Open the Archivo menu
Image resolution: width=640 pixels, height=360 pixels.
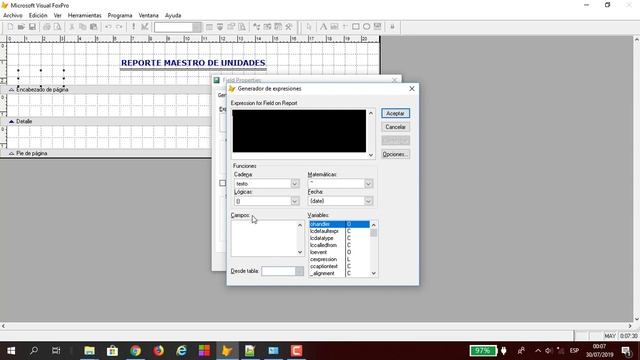[13, 15]
